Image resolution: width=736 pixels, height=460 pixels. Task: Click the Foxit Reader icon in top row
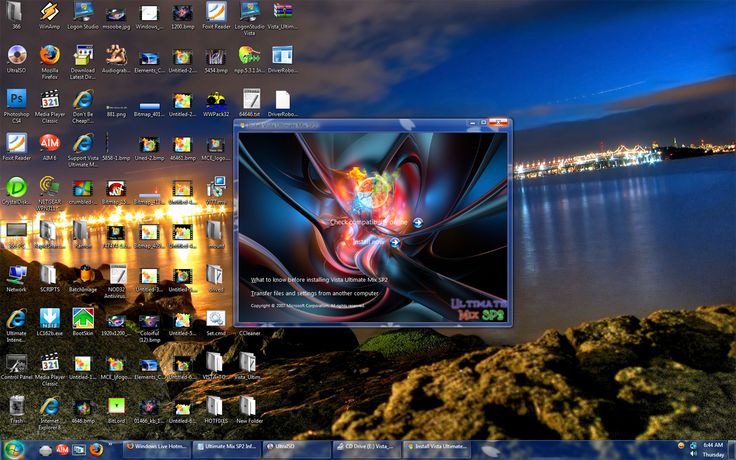point(216,15)
